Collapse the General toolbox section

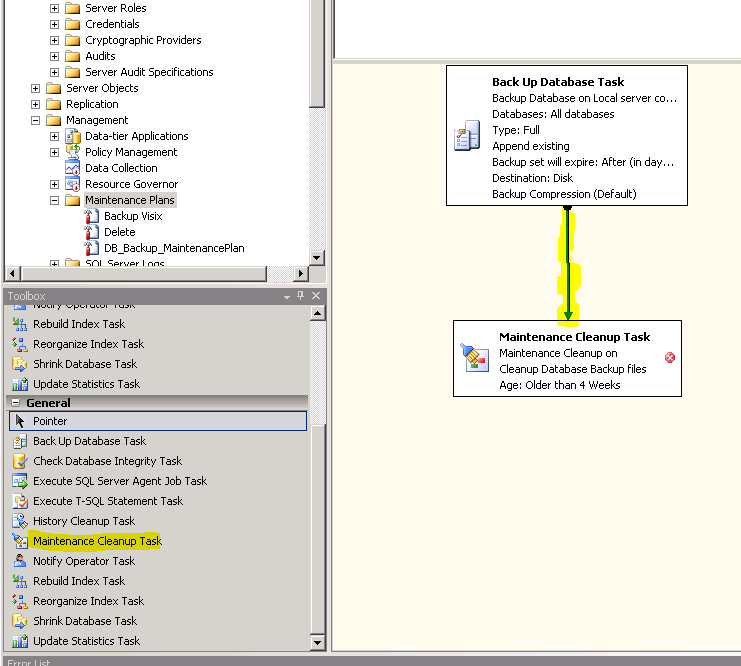point(16,403)
